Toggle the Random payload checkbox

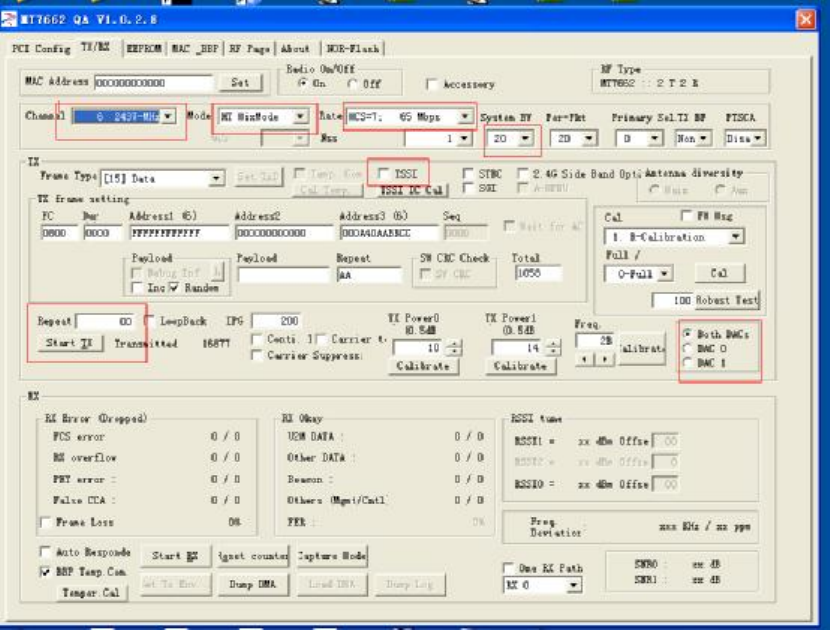(174, 288)
